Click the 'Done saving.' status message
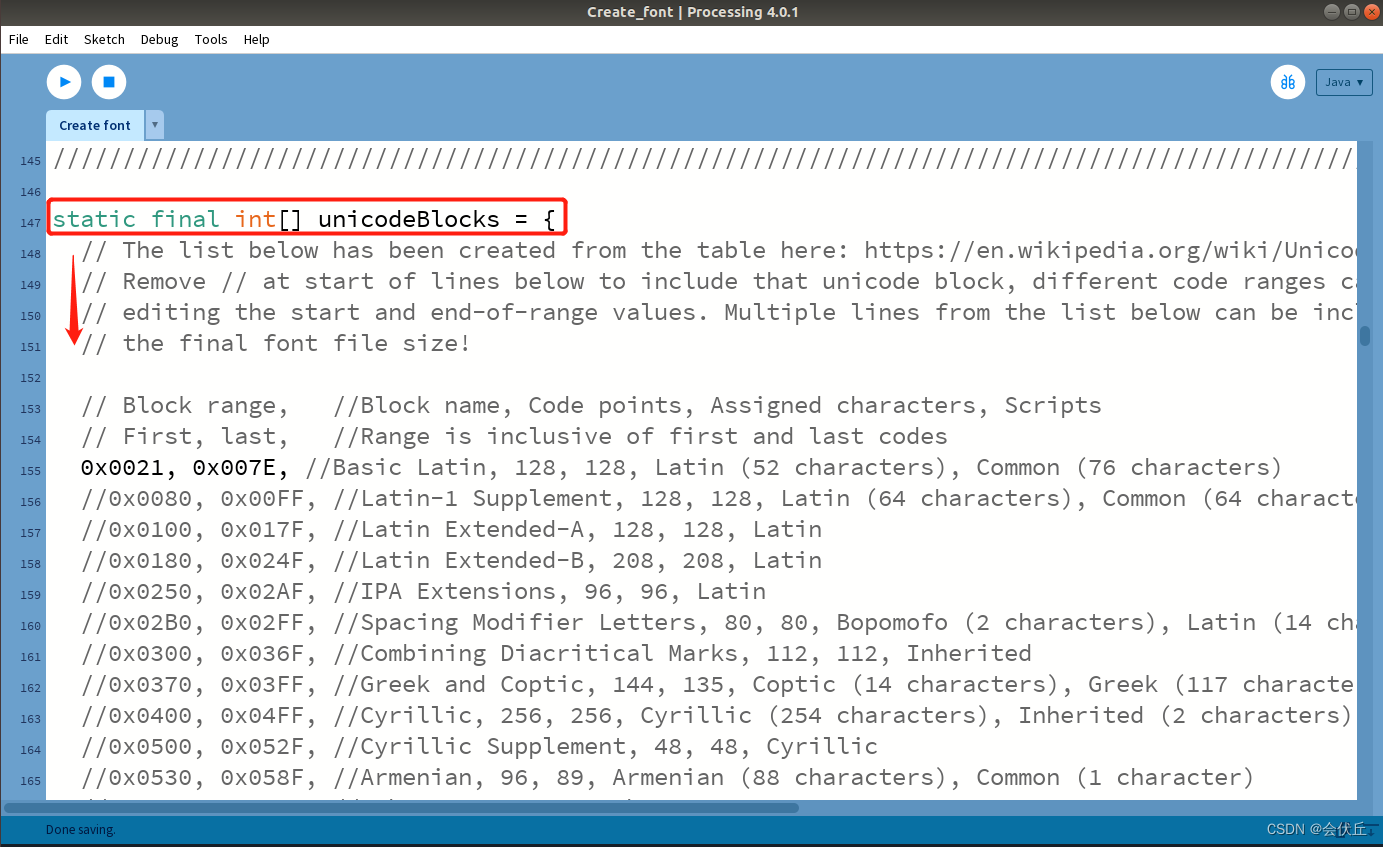The height and width of the screenshot is (847, 1383). tap(81, 829)
